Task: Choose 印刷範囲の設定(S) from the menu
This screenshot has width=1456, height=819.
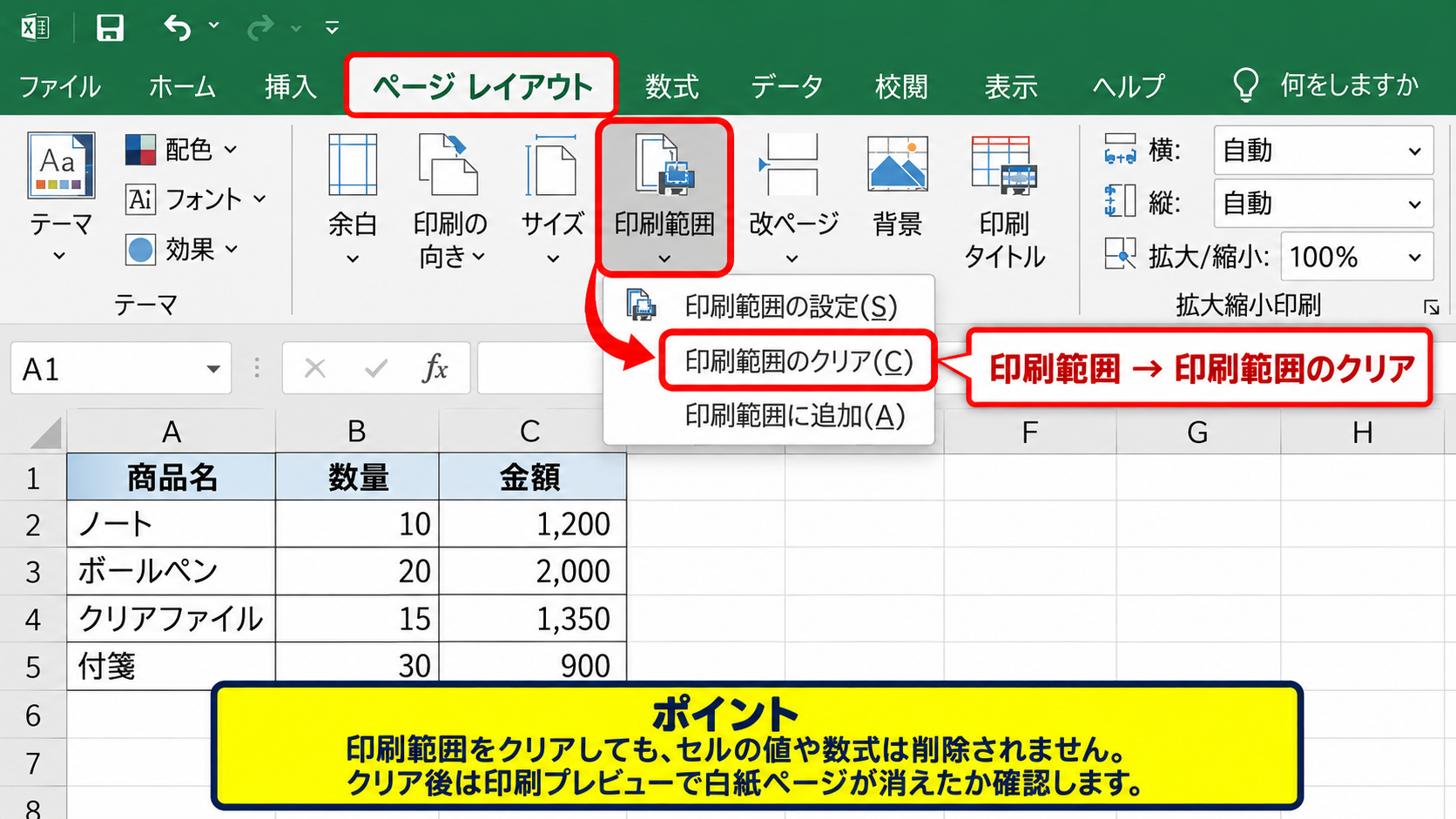Action: pyautogui.click(x=769, y=306)
